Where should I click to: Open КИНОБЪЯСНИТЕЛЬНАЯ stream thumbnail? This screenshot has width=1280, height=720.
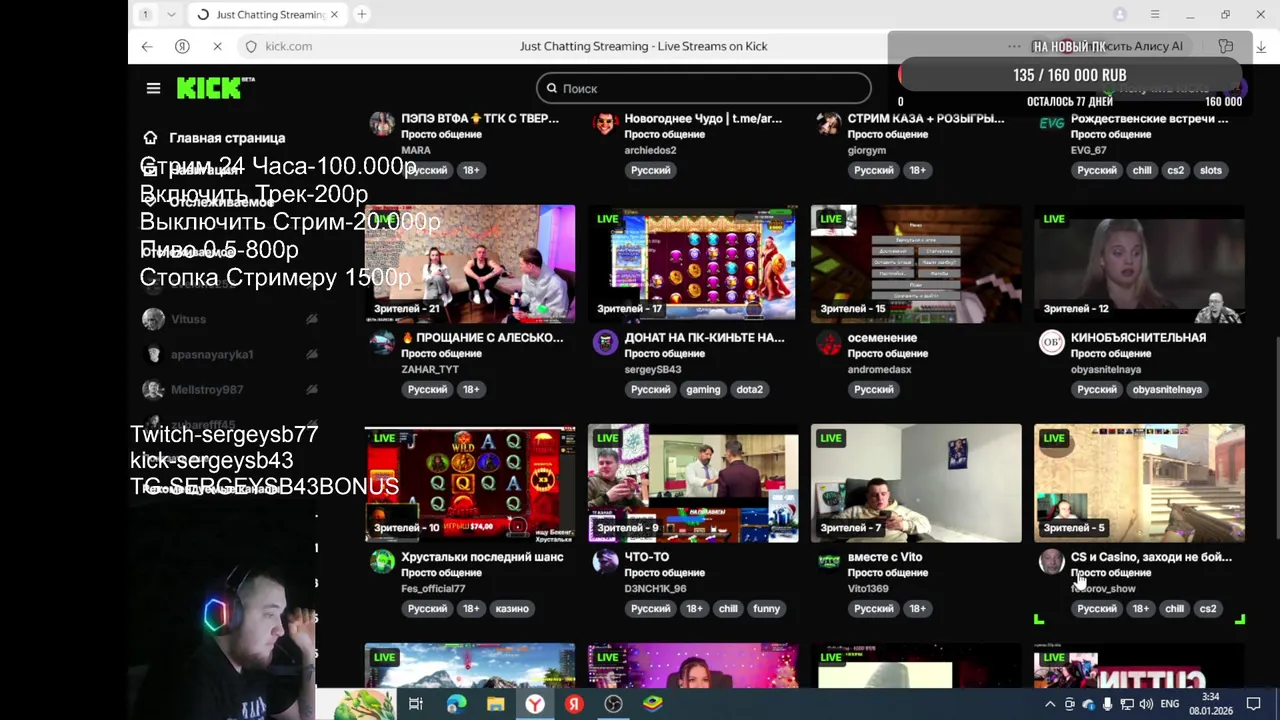(1139, 264)
